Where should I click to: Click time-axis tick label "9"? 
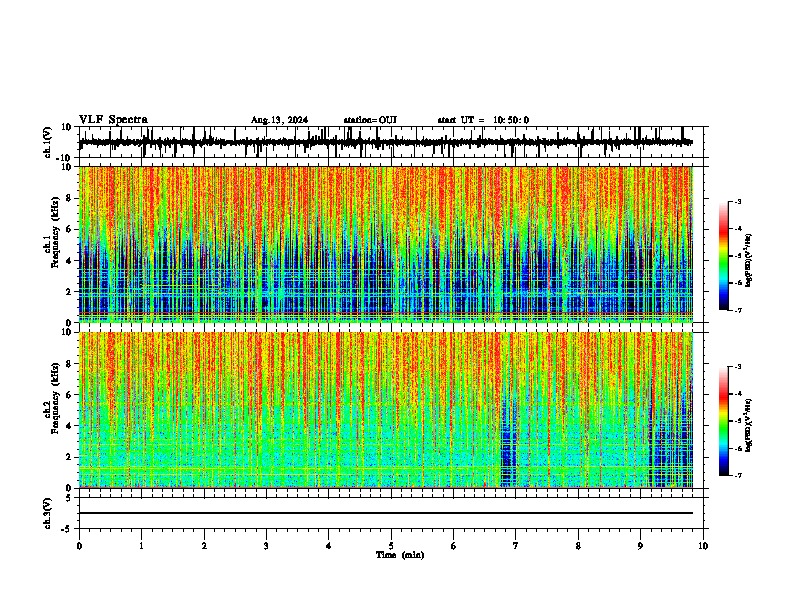pos(640,546)
